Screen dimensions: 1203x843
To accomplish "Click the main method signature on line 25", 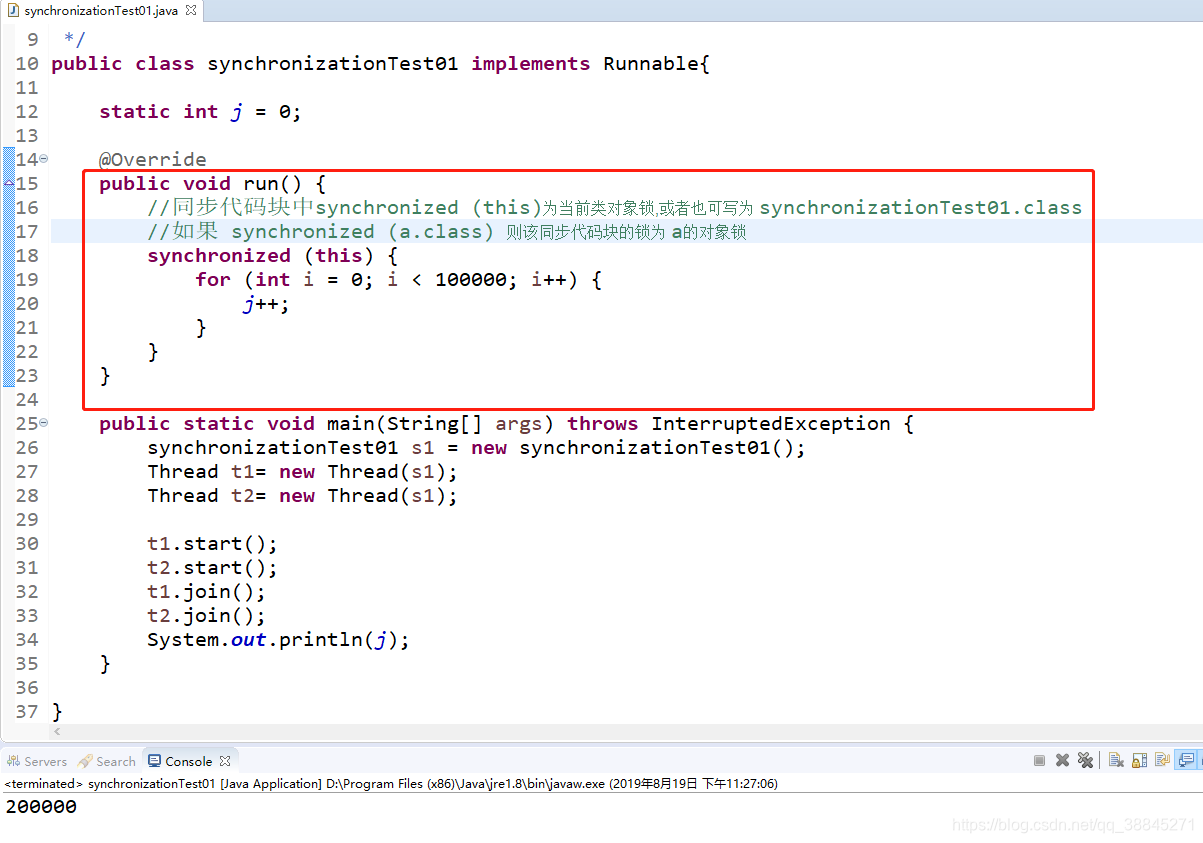I will tap(506, 424).
